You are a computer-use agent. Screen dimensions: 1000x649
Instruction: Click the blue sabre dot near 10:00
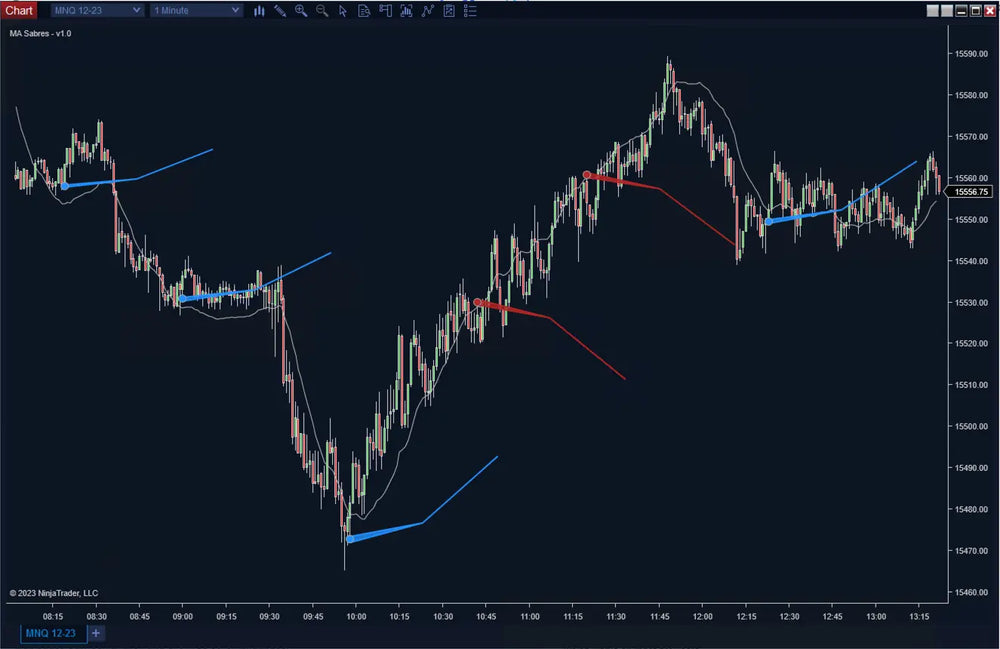point(350,539)
